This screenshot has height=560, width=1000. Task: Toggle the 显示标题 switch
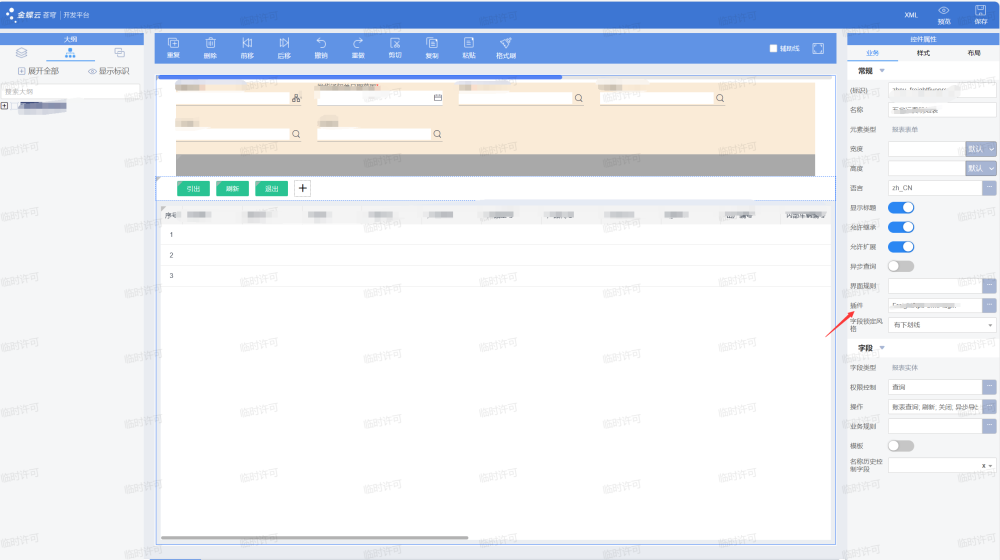[901, 207]
